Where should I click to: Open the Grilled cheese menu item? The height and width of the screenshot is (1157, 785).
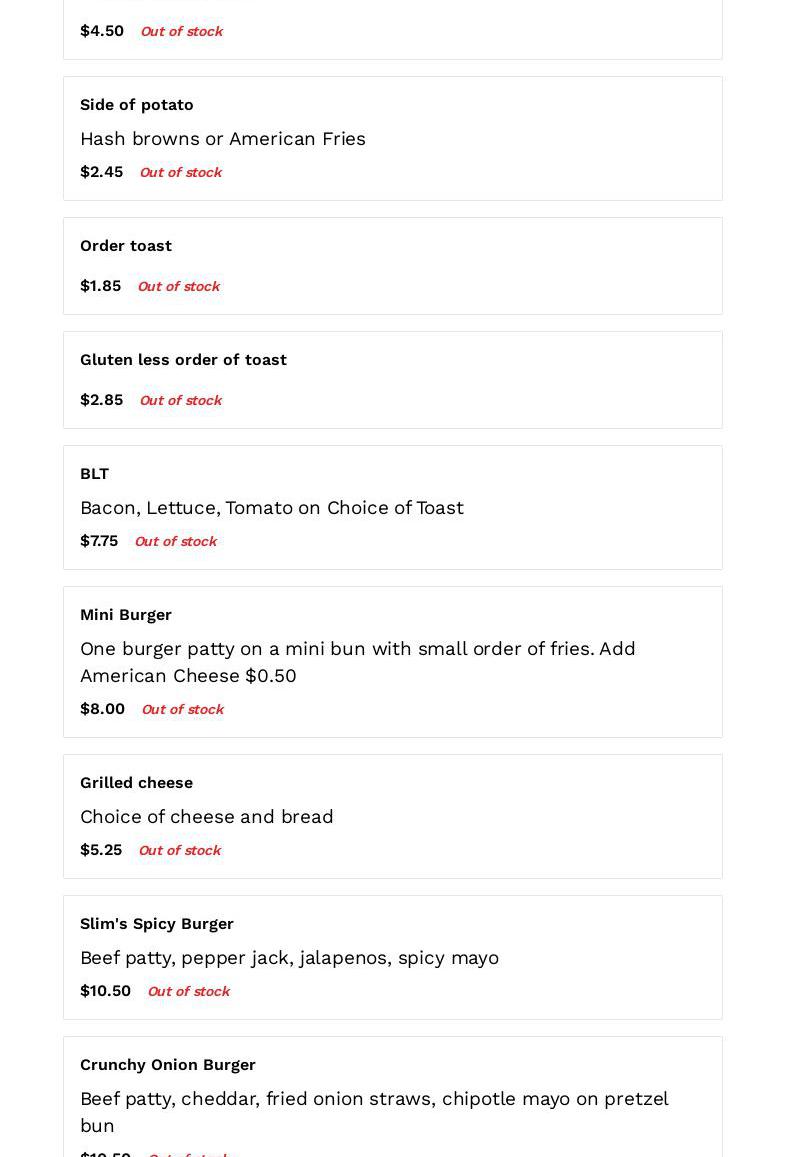[392, 816]
